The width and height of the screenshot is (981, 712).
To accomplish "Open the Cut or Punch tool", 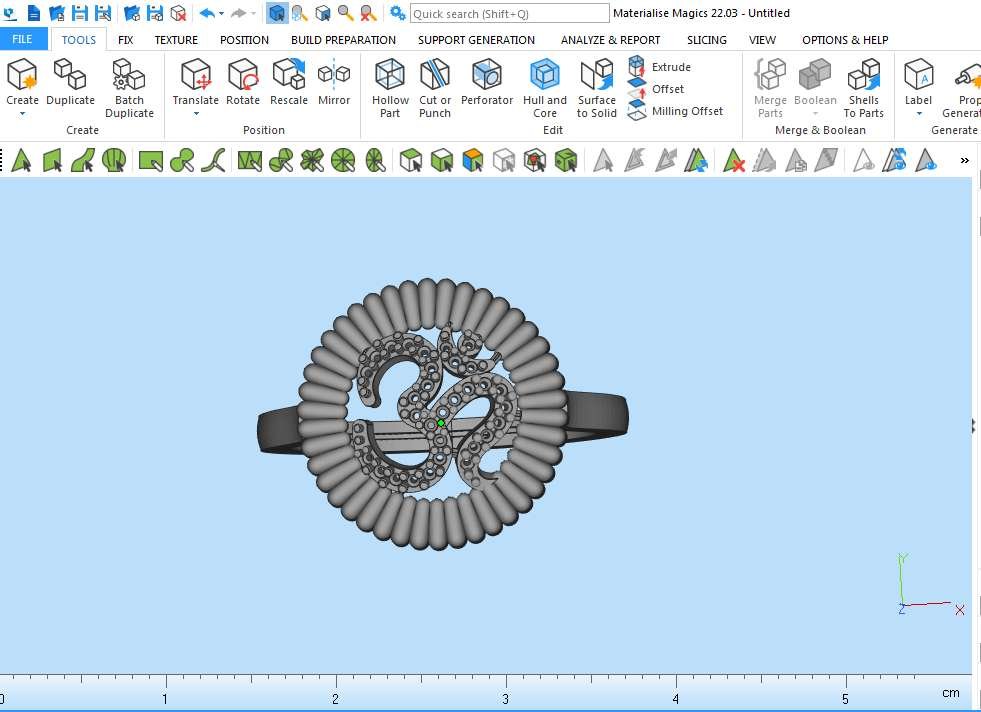I will pos(435,87).
